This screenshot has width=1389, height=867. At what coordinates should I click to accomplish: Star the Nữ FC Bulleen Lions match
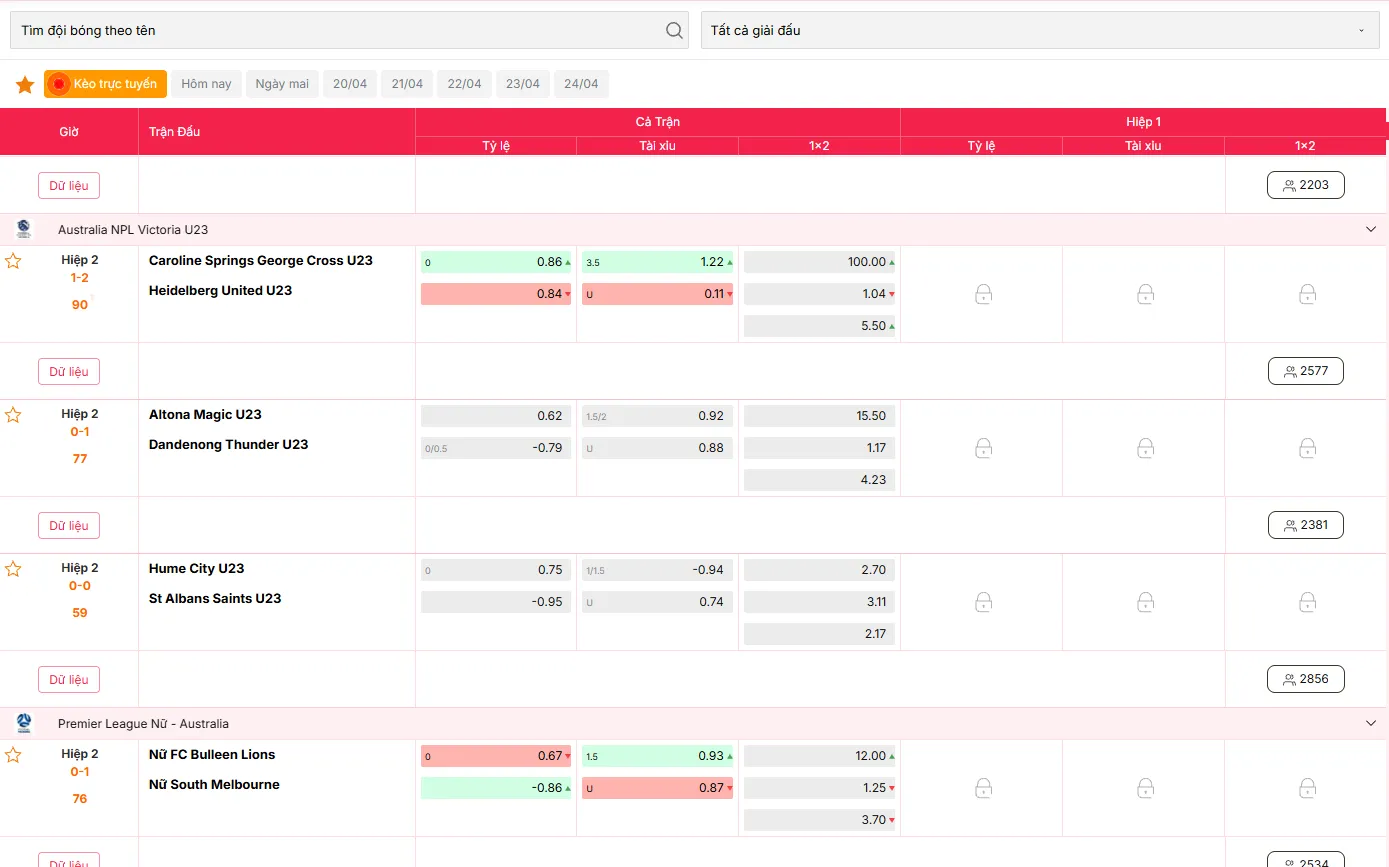coord(13,755)
